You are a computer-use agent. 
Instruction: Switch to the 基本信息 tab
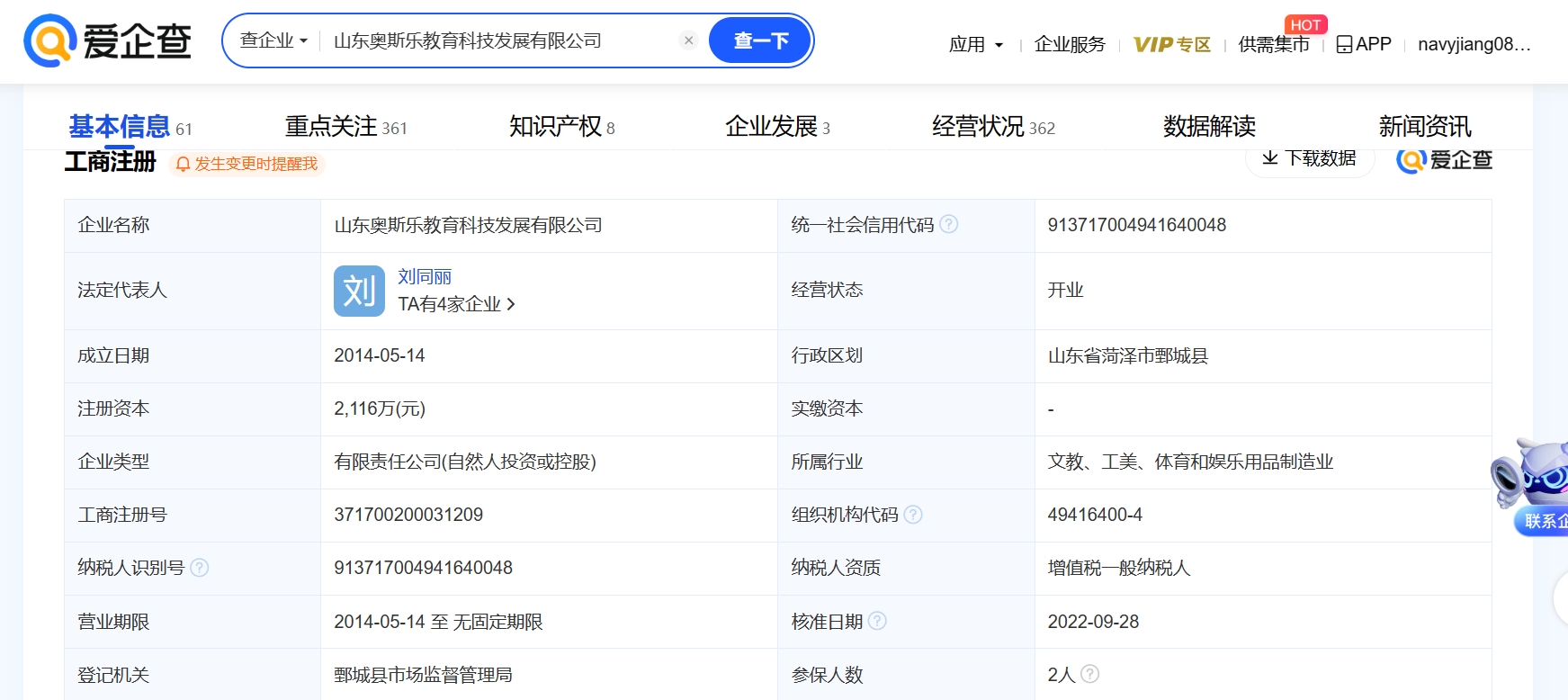click(x=130, y=127)
